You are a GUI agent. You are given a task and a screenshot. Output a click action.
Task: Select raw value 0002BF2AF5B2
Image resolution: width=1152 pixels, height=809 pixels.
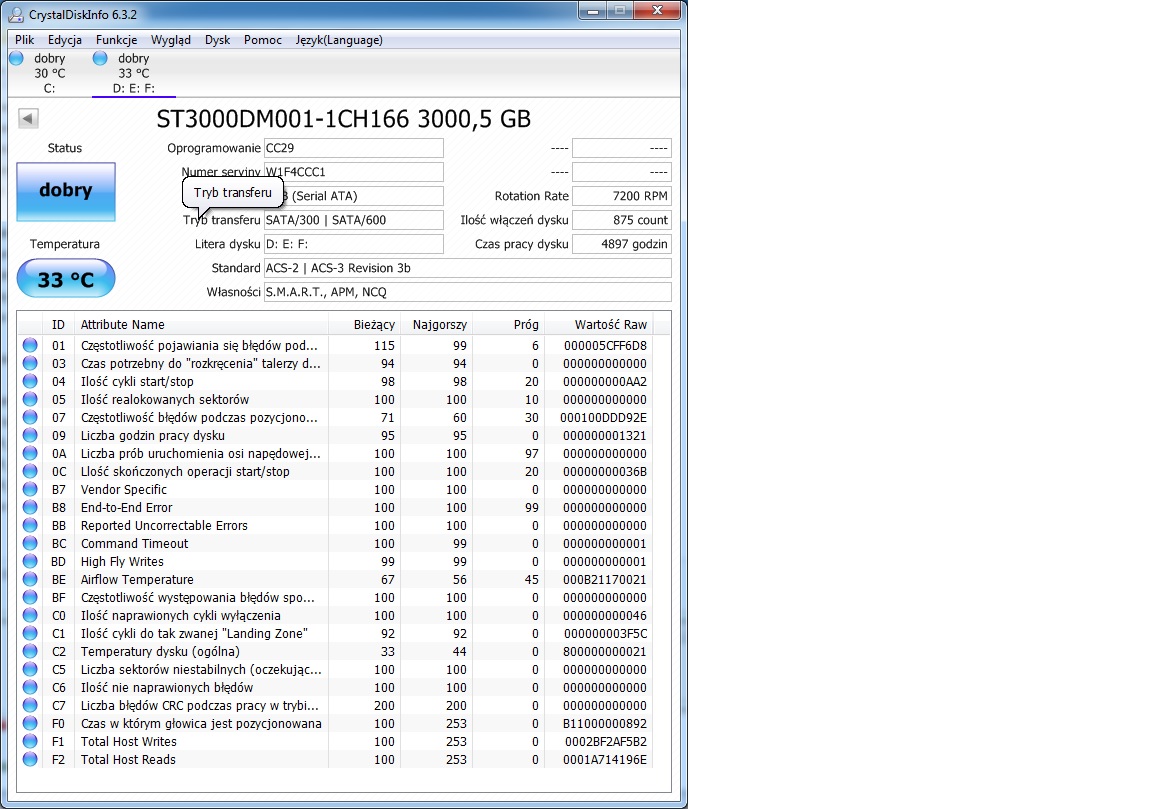(x=605, y=741)
